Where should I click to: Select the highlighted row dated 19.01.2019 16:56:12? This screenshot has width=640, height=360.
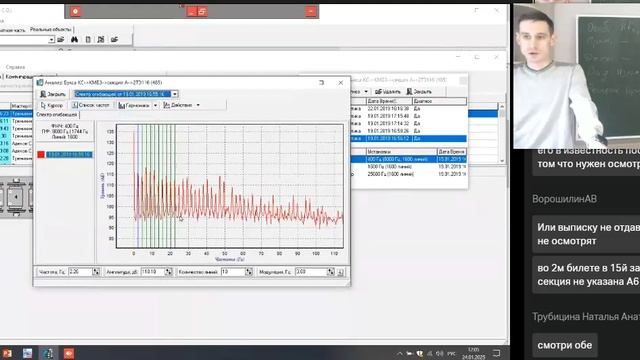pos(408,138)
